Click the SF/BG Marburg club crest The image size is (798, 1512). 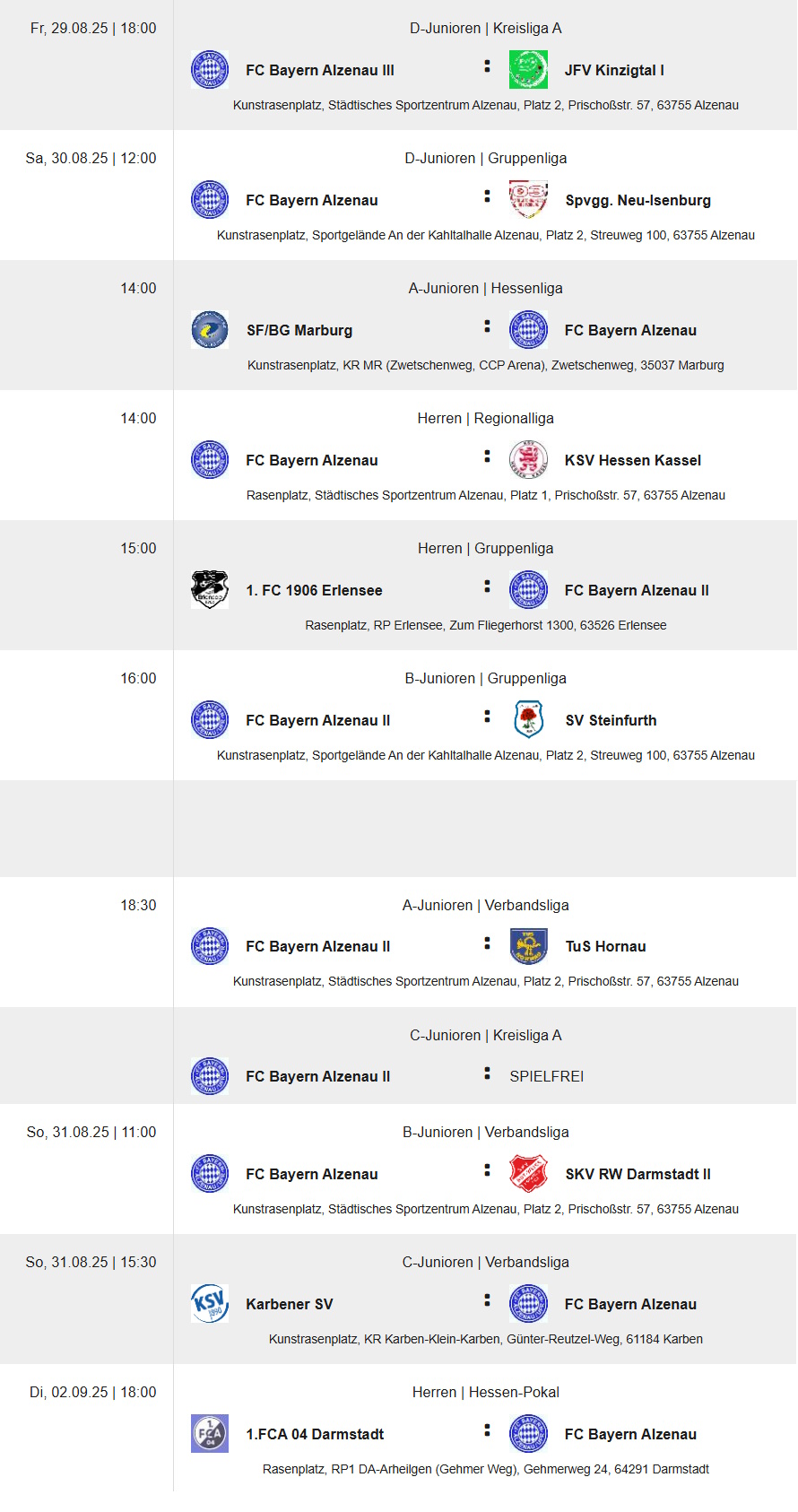[210, 330]
